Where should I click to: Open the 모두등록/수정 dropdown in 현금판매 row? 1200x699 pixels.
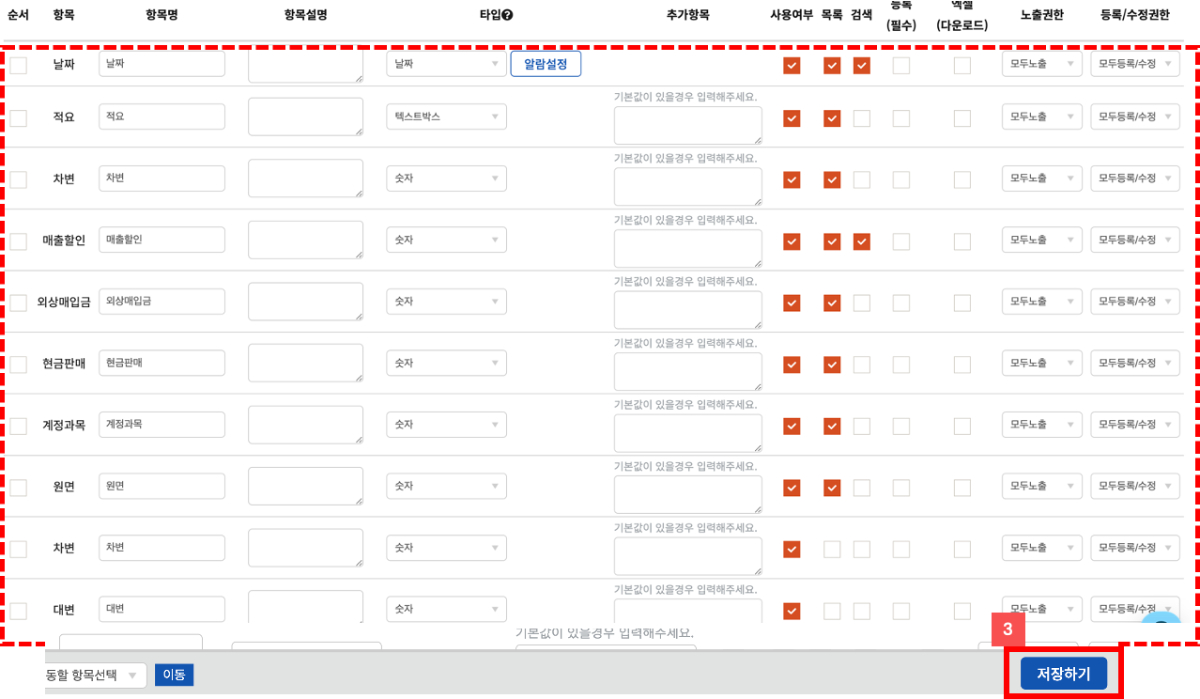(x=1135, y=363)
